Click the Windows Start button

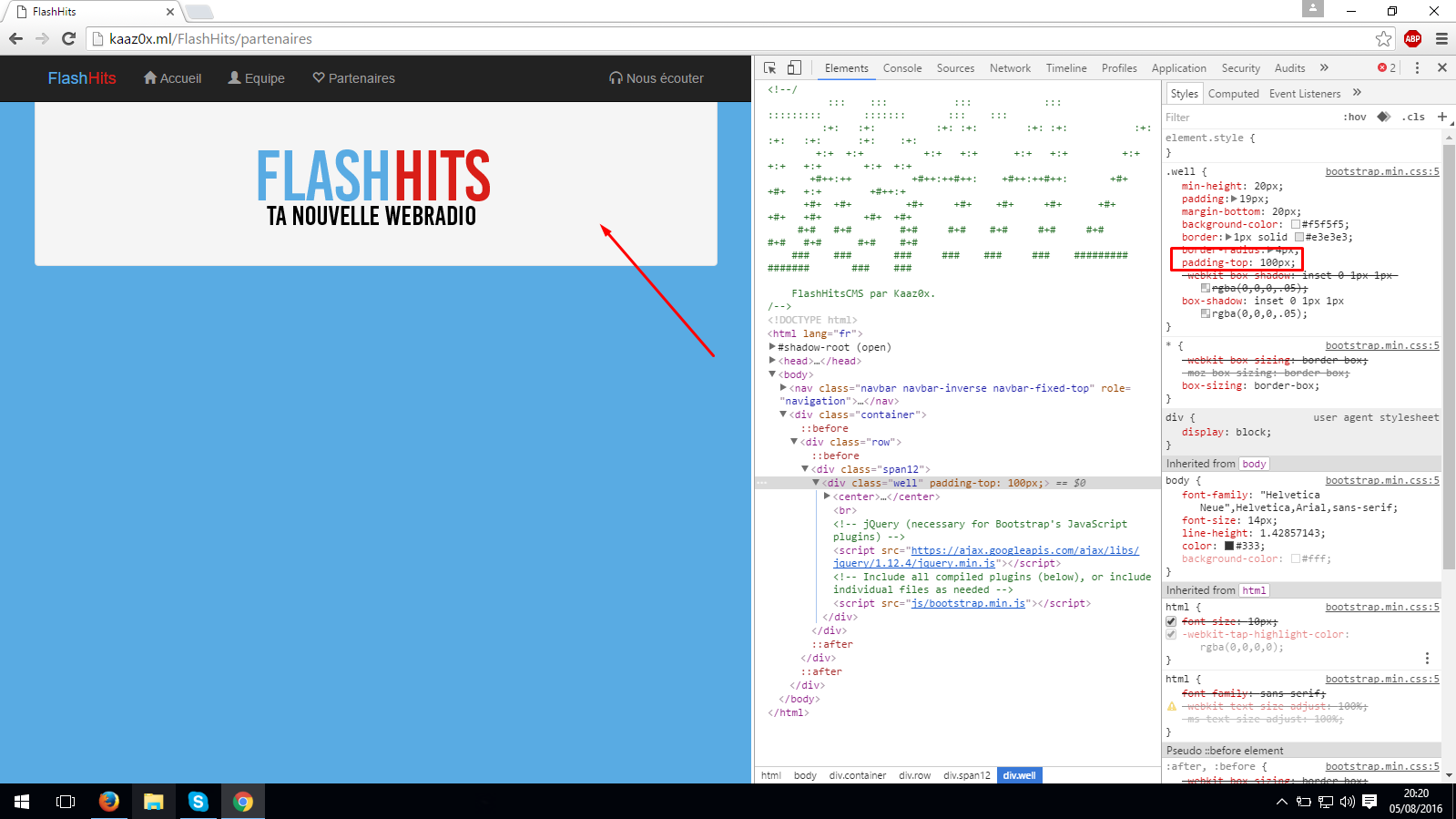coord(22,802)
